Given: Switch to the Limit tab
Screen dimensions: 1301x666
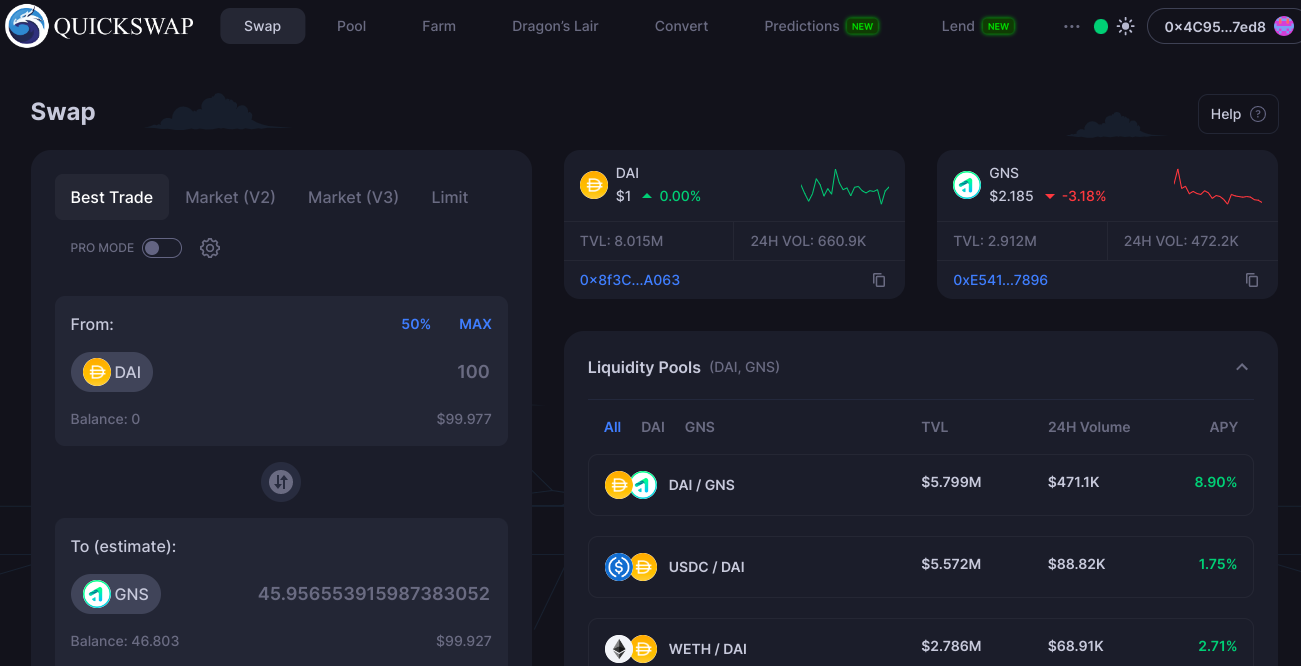Looking at the screenshot, I should click(x=450, y=197).
